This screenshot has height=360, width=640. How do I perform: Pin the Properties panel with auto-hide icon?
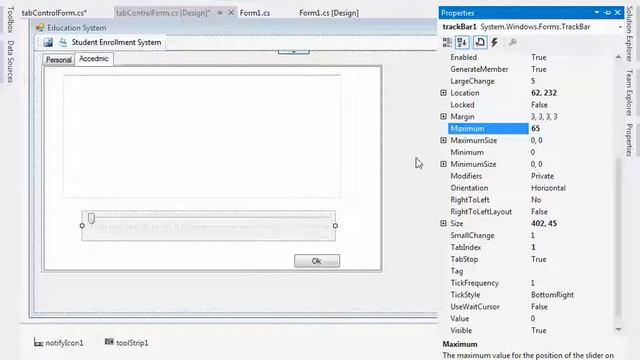coord(608,13)
